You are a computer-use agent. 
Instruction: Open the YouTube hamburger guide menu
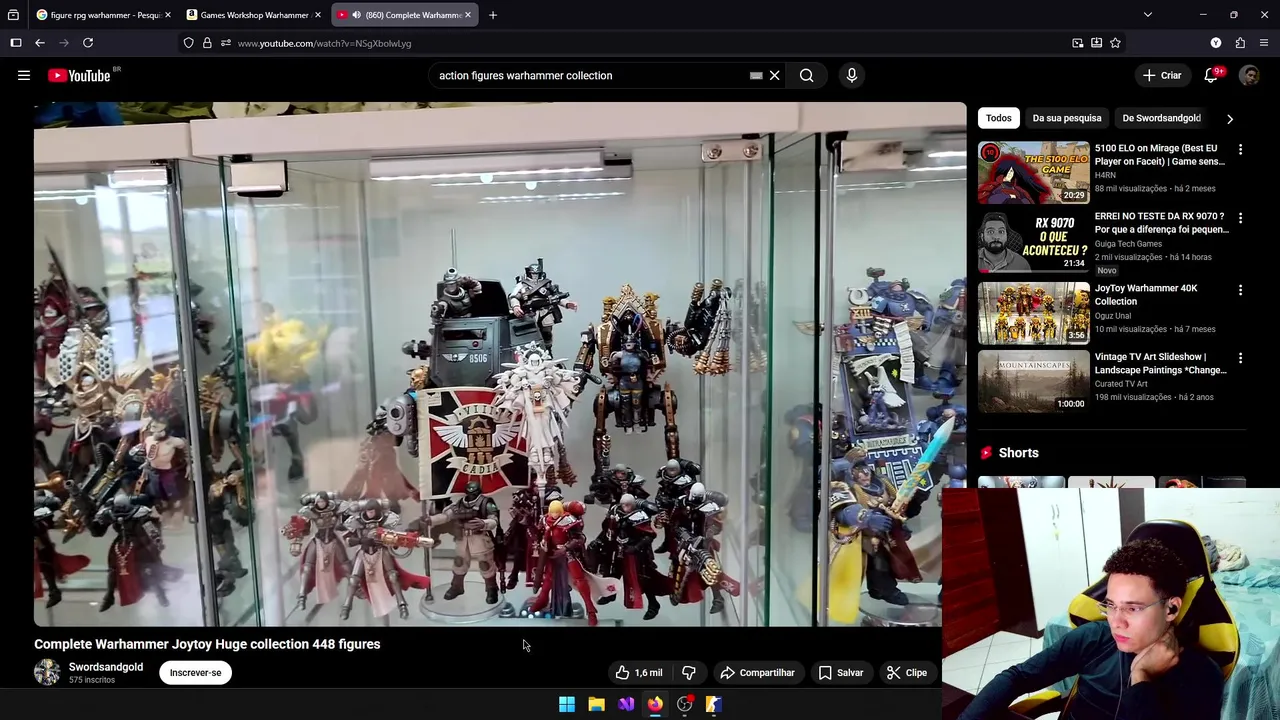tap(24, 75)
